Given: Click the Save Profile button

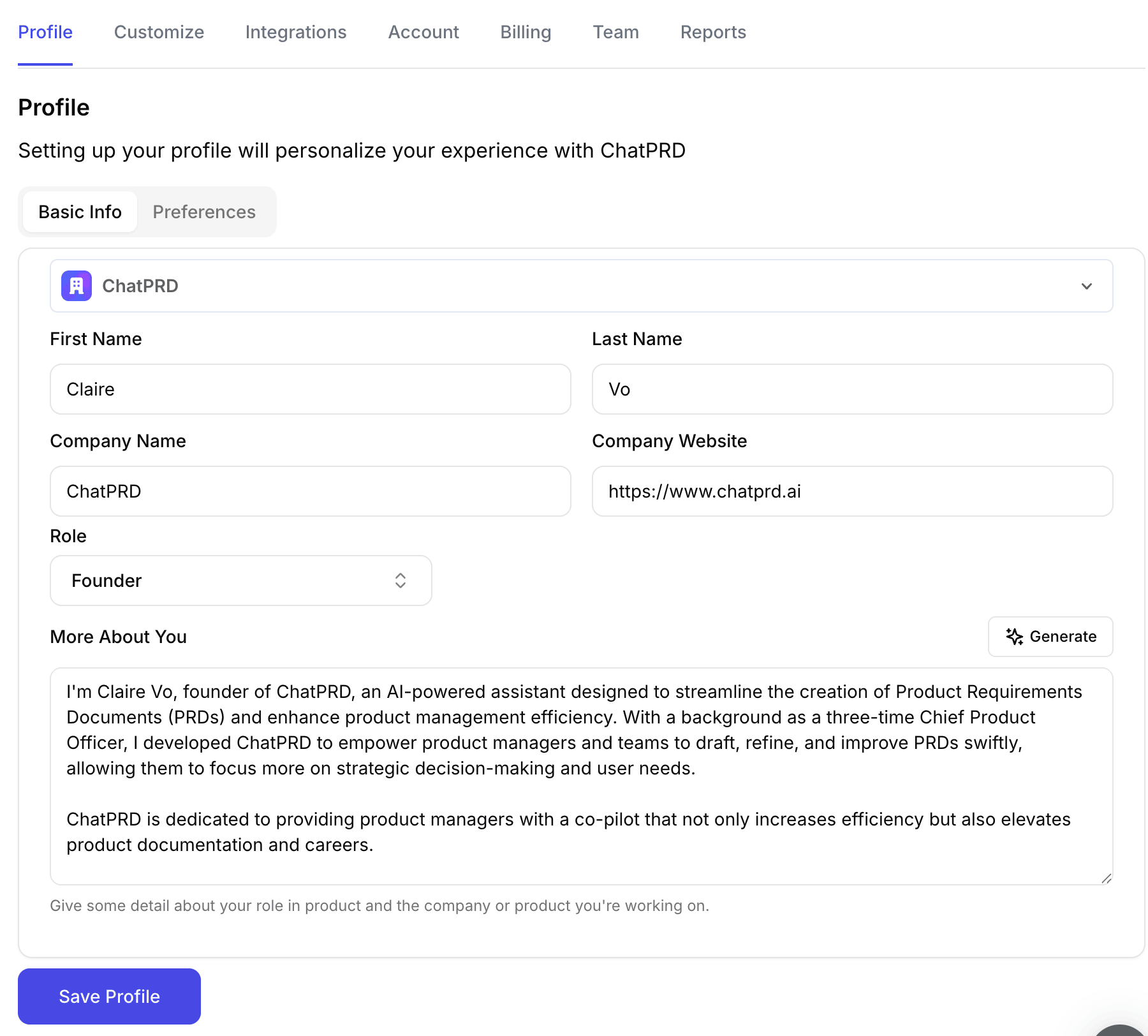Looking at the screenshot, I should pyautogui.click(x=109, y=996).
